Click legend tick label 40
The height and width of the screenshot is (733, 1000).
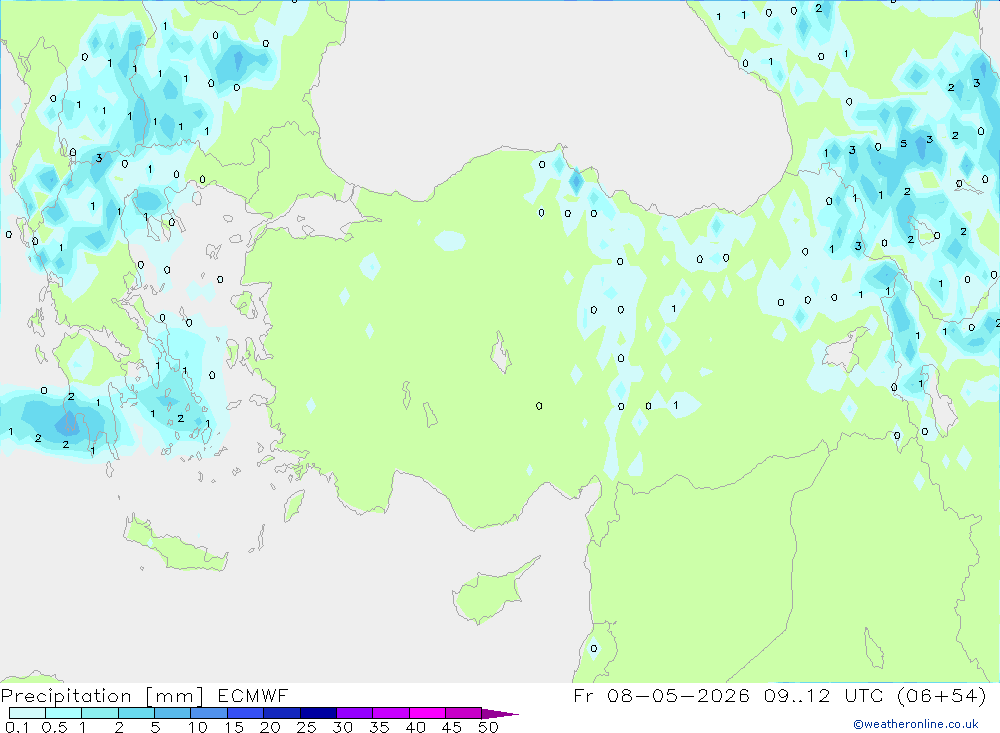click(415, 727)
